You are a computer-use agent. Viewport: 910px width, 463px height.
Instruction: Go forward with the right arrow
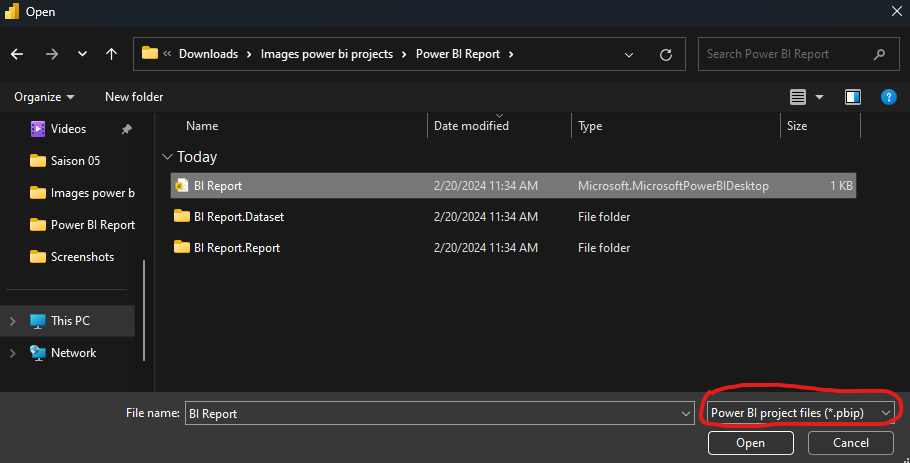pos(52,54)
